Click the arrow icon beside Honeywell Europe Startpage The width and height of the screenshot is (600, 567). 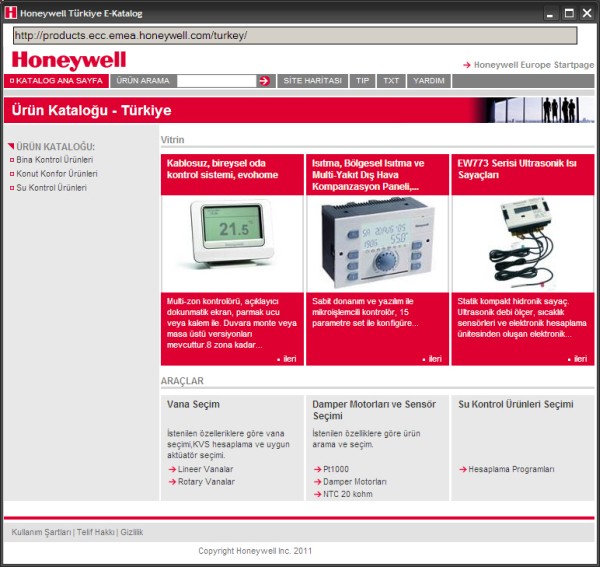pyautogui.click(x=466, y=65)
